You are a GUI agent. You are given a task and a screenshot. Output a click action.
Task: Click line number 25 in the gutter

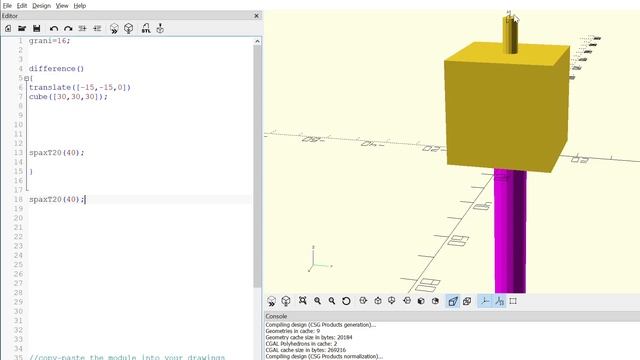[18, 264]
